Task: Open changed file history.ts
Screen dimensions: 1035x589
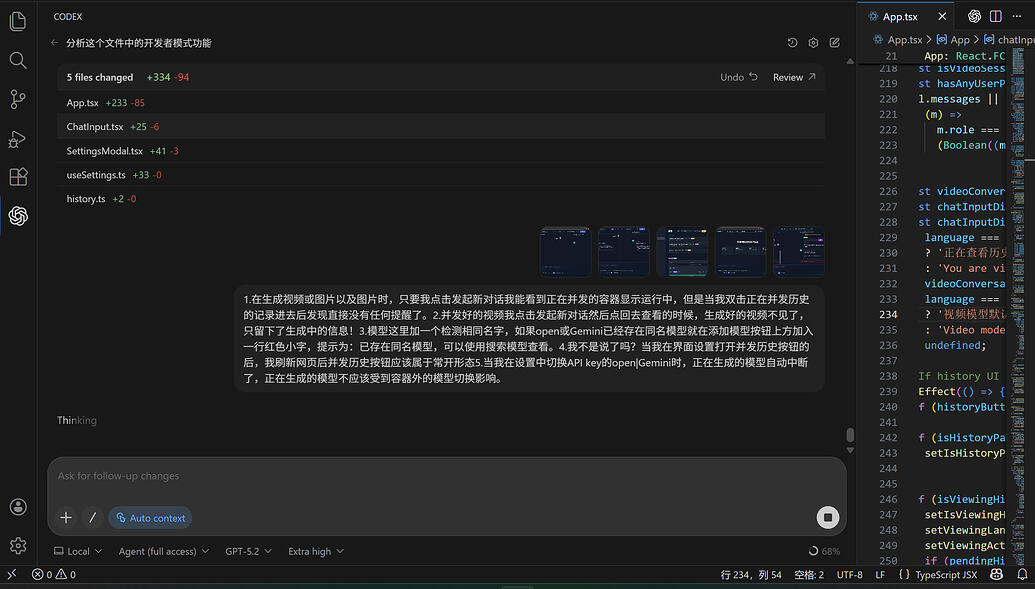Action: (441, 198)
